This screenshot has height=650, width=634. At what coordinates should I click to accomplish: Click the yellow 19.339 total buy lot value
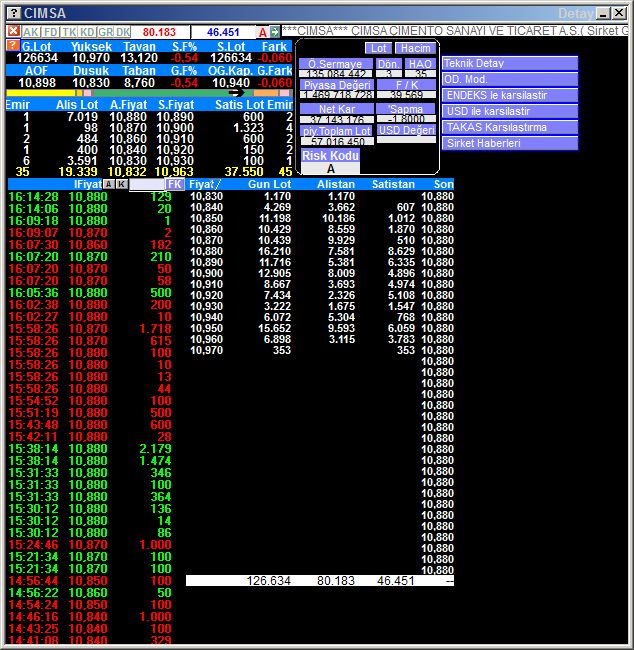[78, 172]
